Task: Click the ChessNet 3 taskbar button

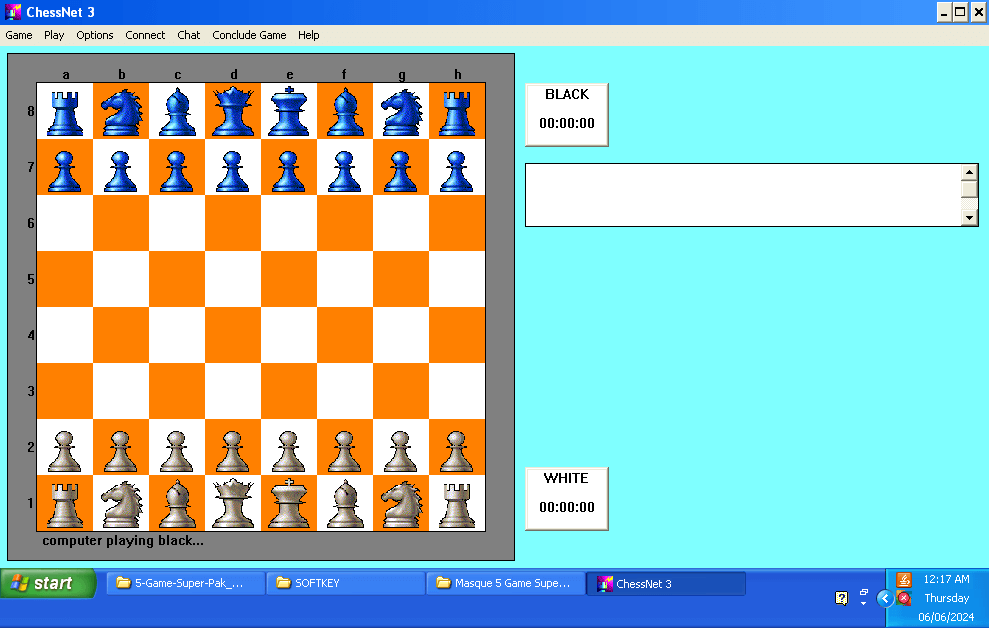Action: click(x=666, y=583)
